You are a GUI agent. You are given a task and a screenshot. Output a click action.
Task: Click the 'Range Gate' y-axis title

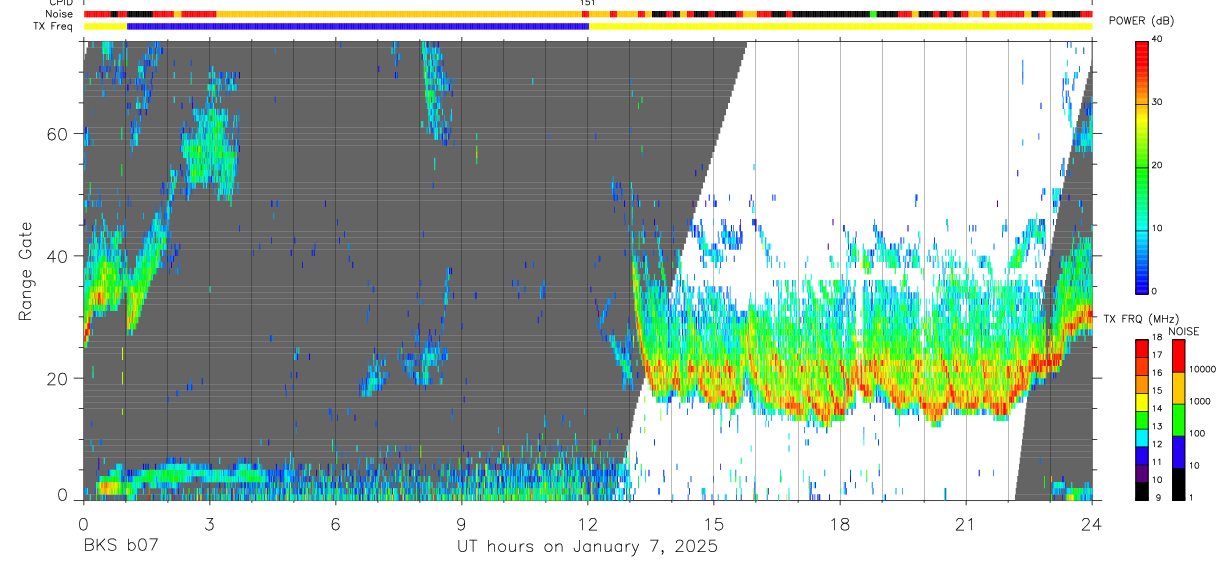coord(25,271)
